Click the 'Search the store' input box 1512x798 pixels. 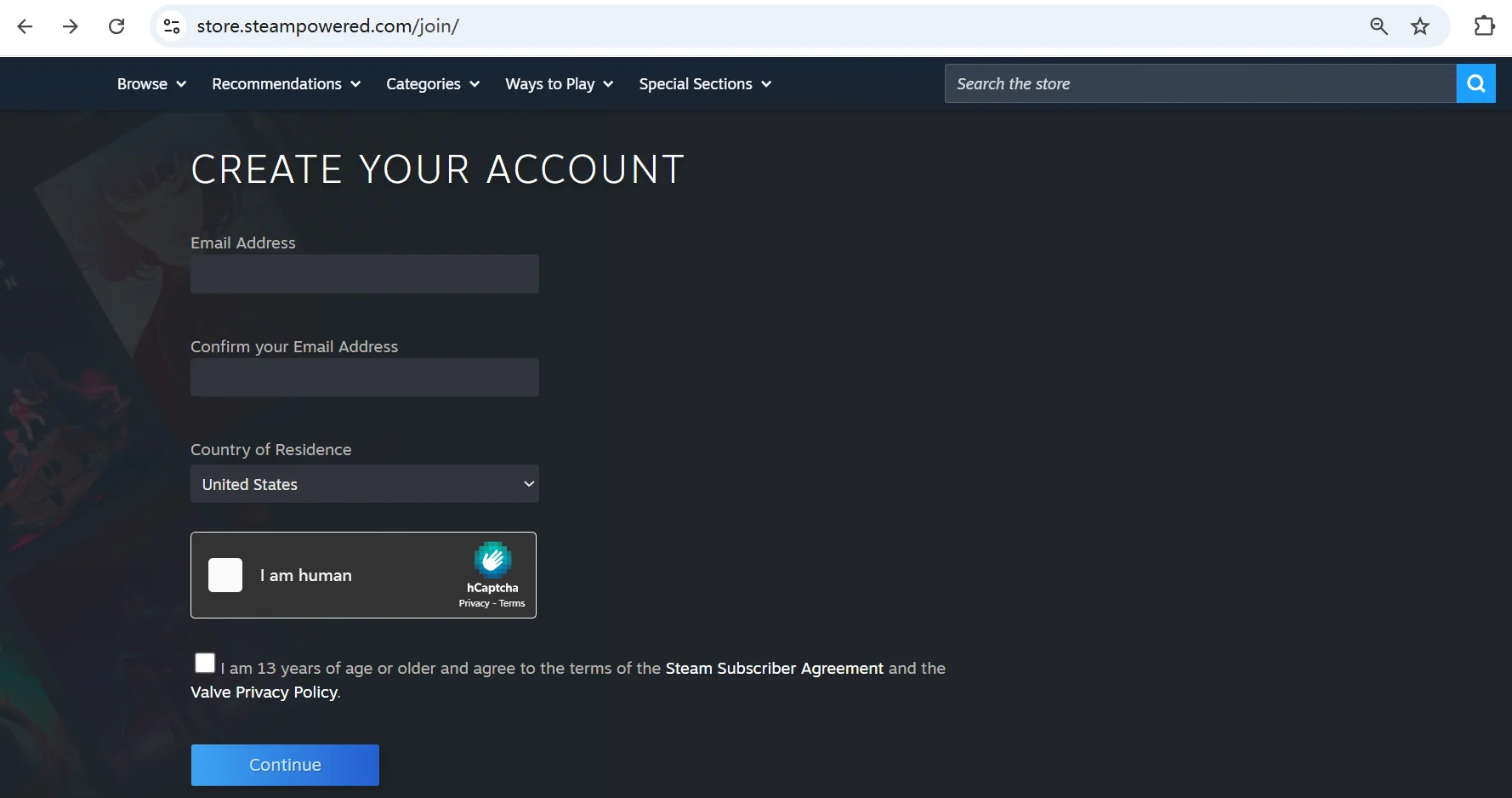(x=1201, y=83)
